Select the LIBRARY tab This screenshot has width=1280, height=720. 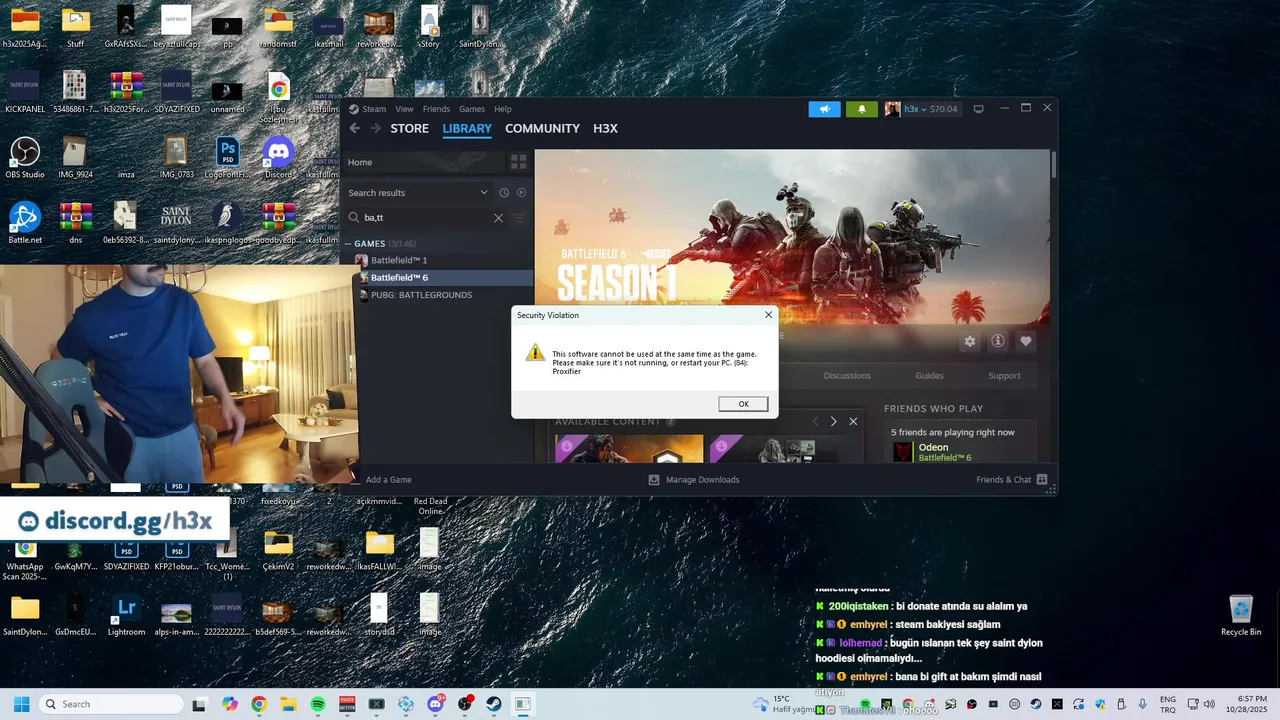pos(467,129)
